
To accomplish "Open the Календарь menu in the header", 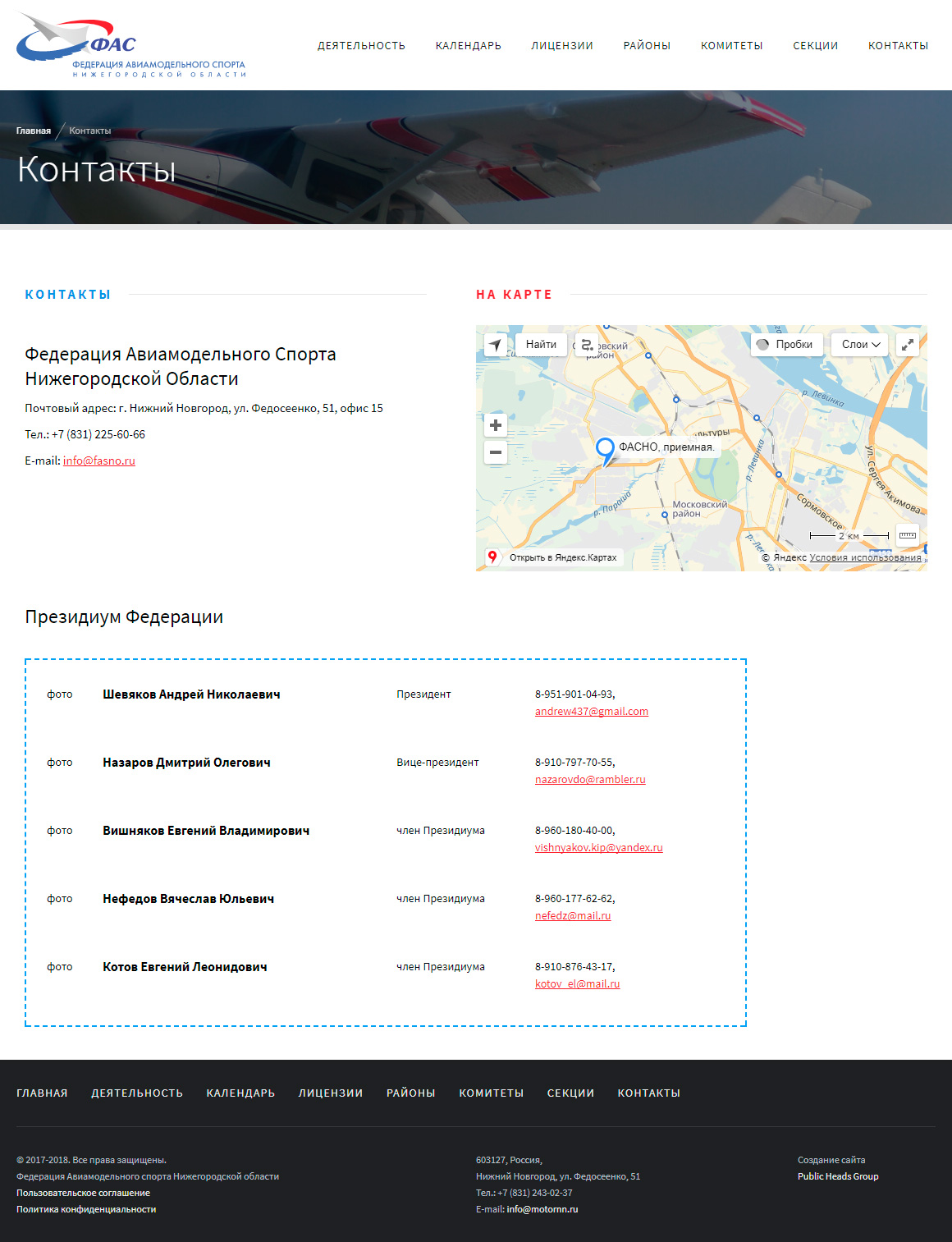I will 468,46.
